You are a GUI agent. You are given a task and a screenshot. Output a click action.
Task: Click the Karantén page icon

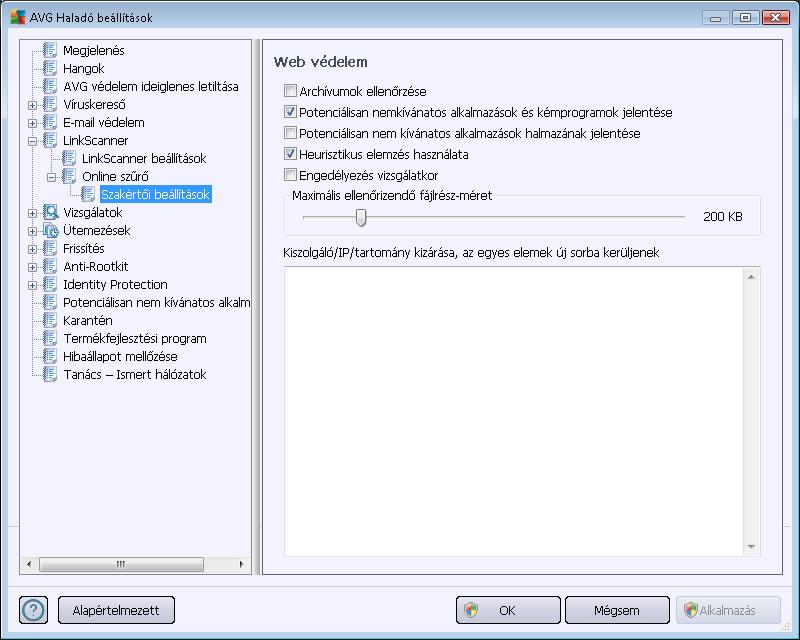coord(50,321)
